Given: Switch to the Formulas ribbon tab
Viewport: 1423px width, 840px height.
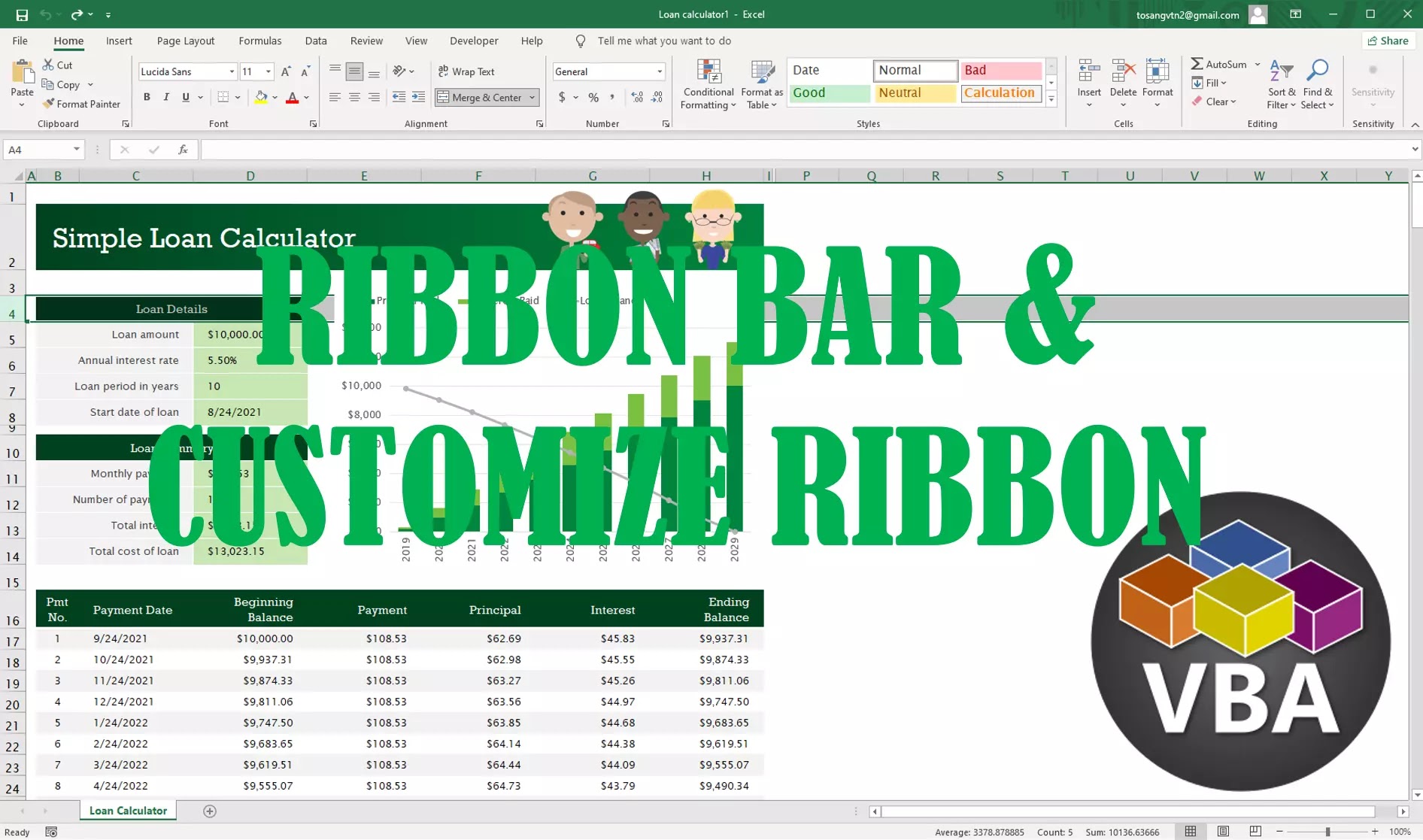Looking at the screenshot, I should [259, 41].
